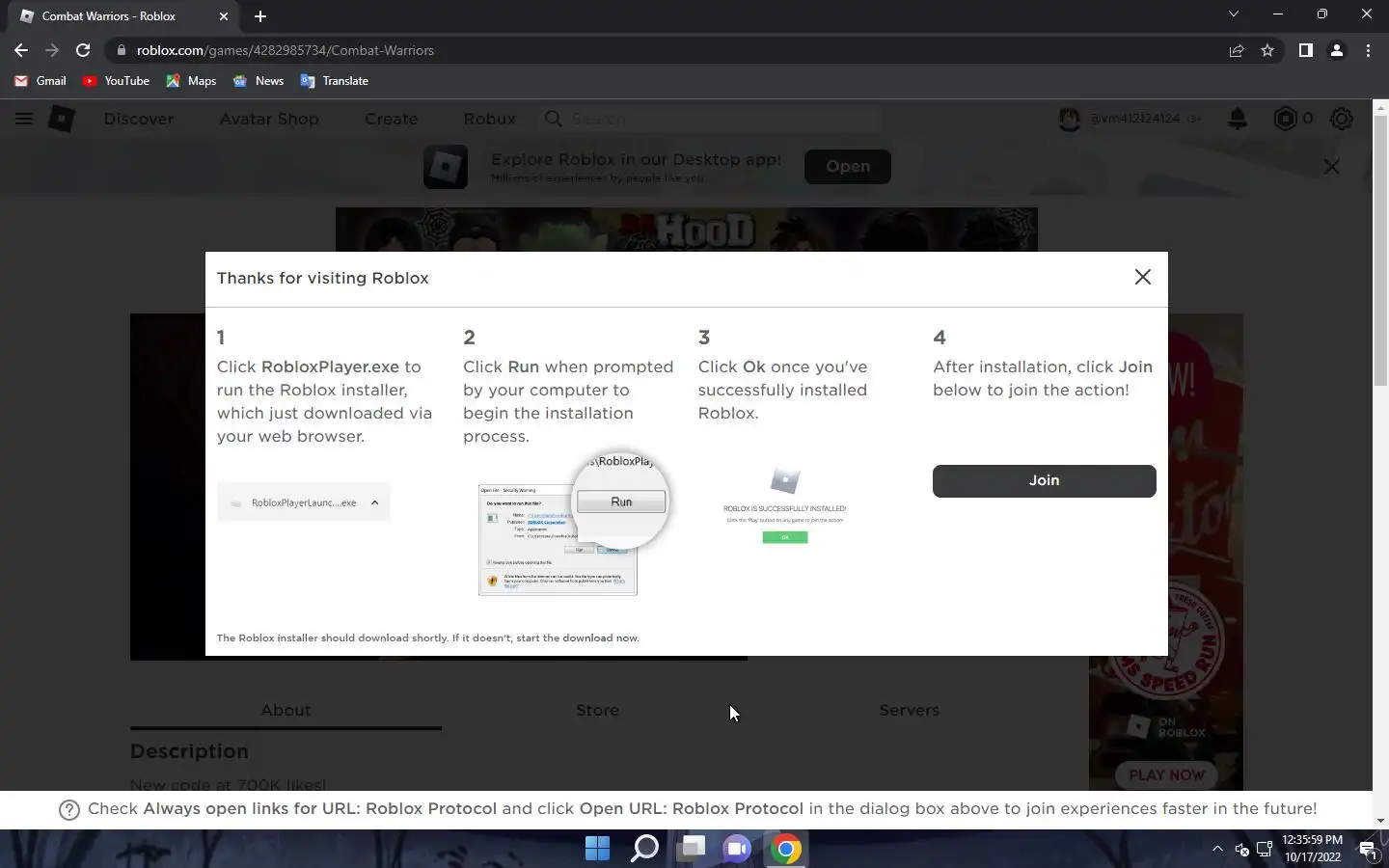Click the Run security warning illustration
This screenshot has width=1389, height=868.
(574, 524)
